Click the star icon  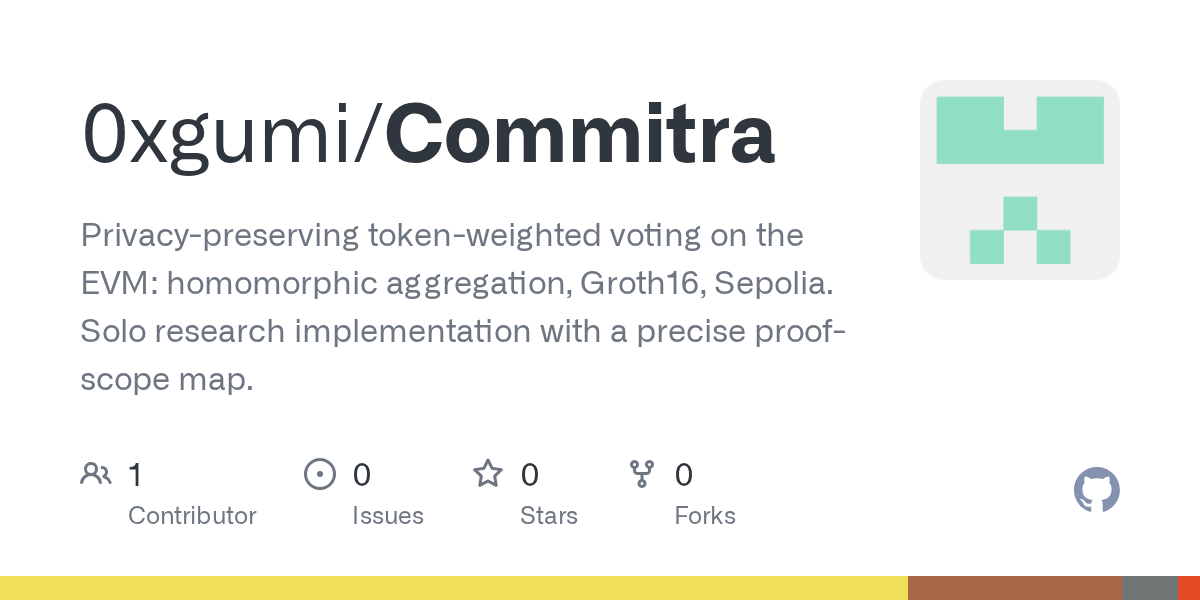click(487, 473)
